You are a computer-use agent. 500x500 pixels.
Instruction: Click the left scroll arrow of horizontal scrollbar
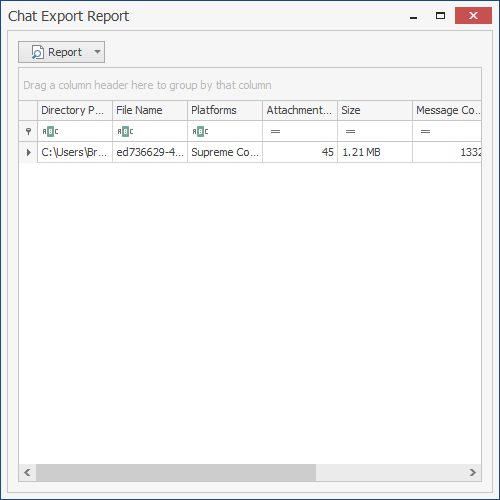(x=27, y=472)
